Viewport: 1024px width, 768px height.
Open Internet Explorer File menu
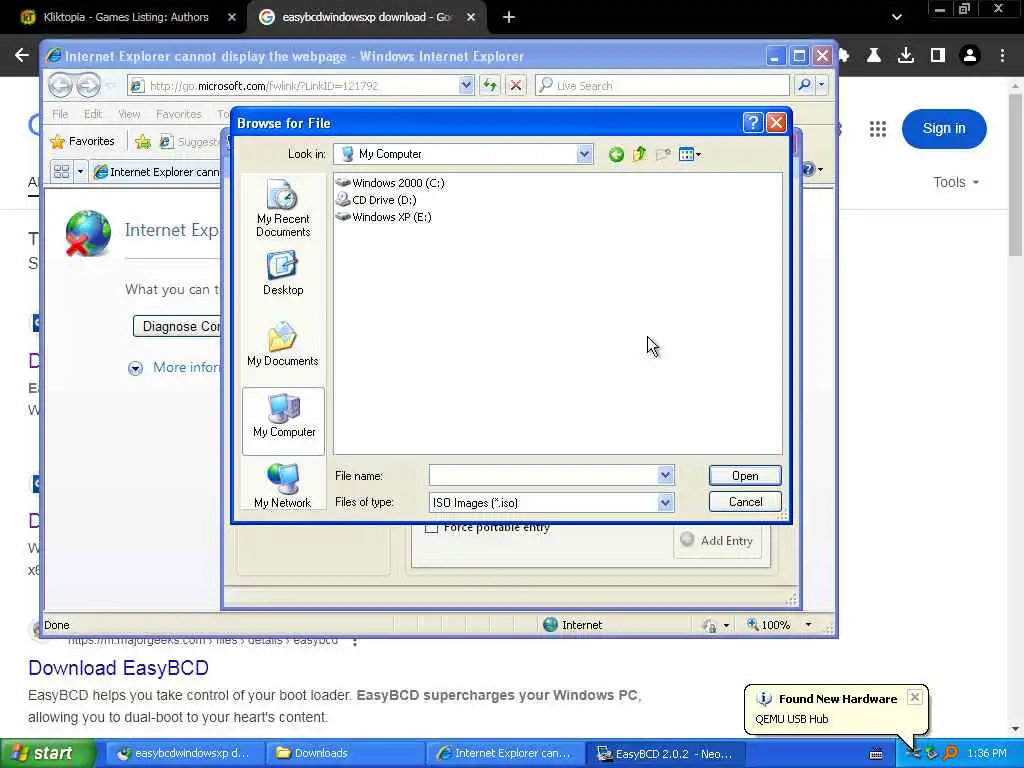pos(60,114)
